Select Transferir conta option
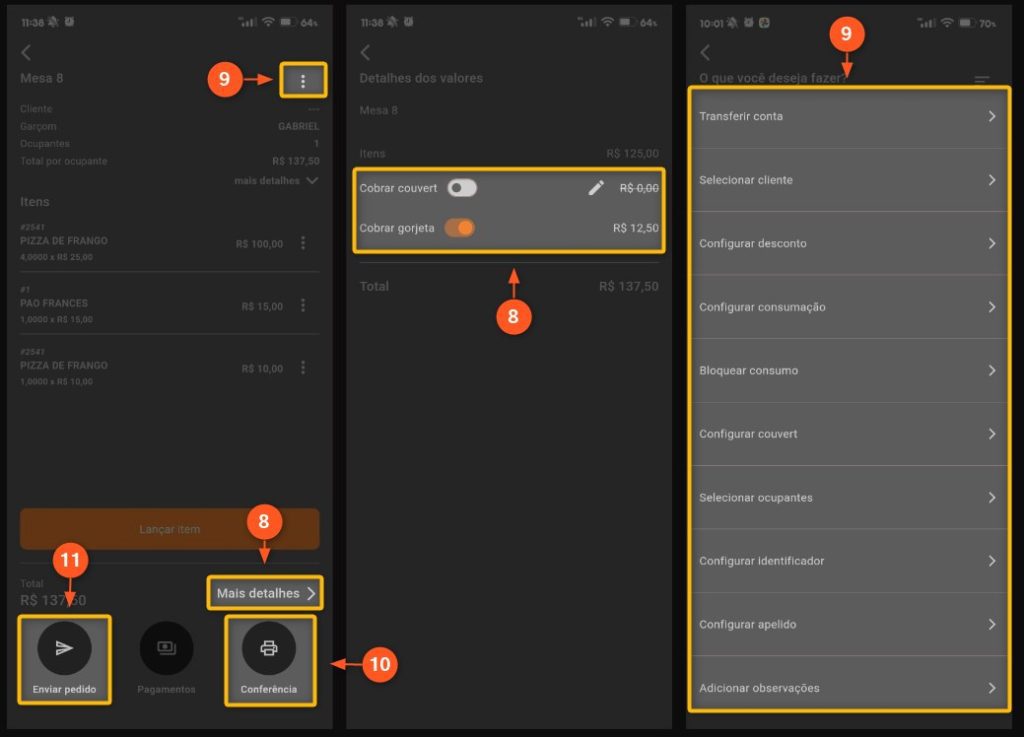Screen dimensions: 1024x737 point(848,117)
